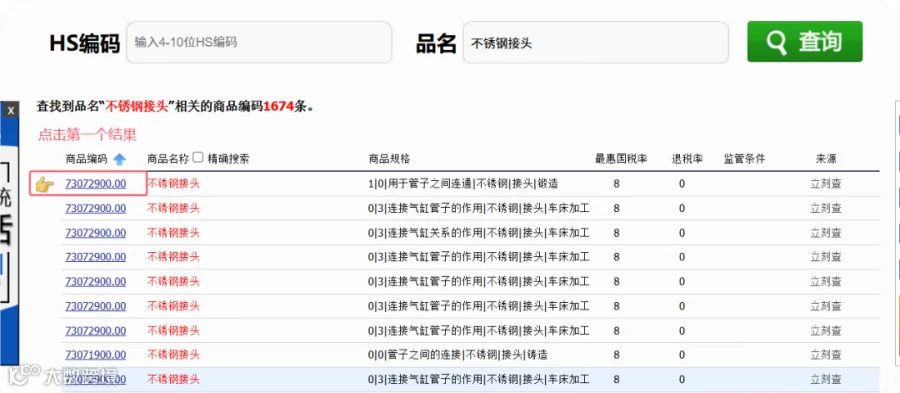The width and height of the screenshot is (900, 393).
Task: Click 不锈钢接头 name in the 73071900.00 row
Action: [173, 355]
